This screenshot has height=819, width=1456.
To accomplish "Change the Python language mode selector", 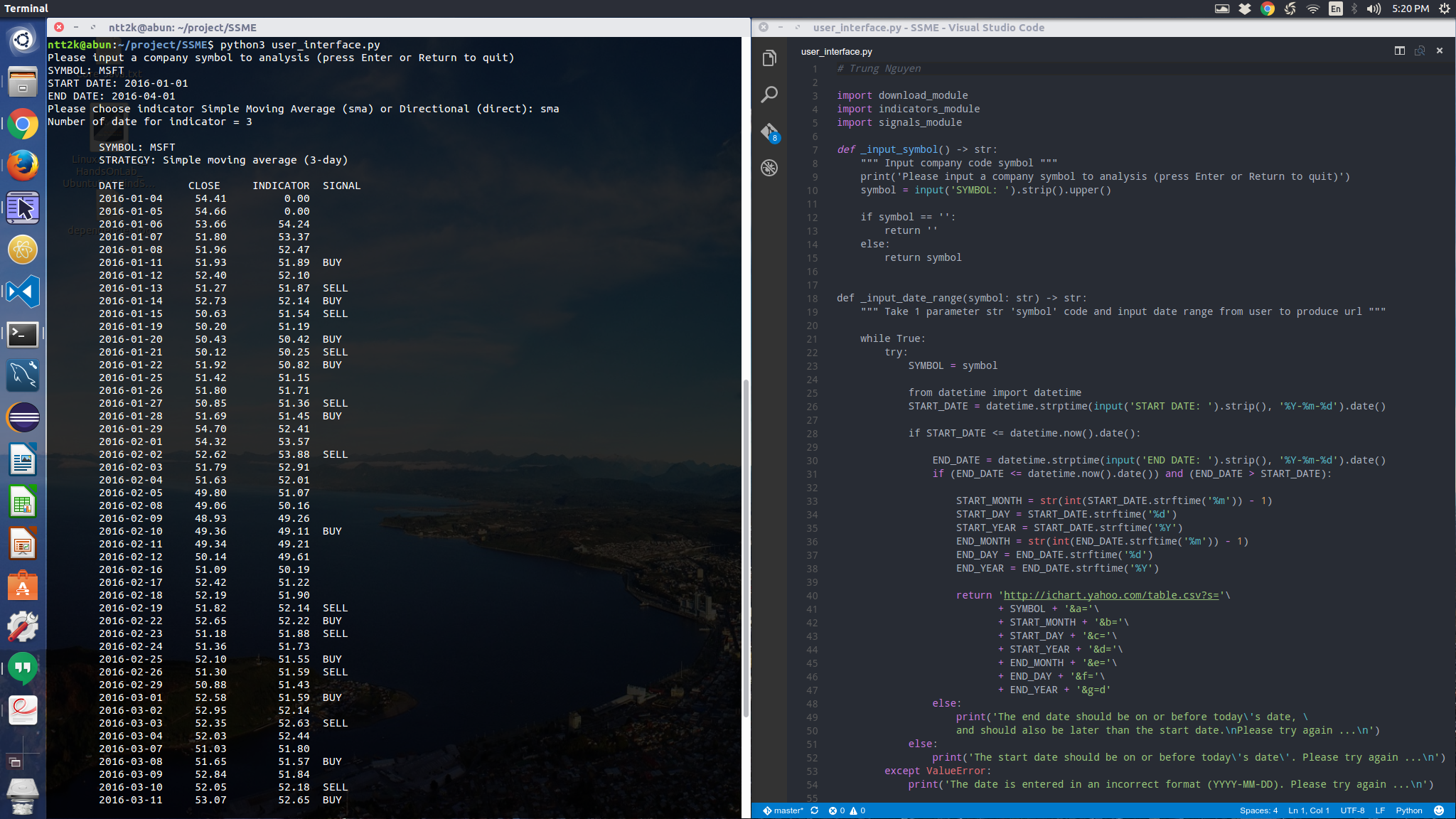I will [x=1408, y=810].
